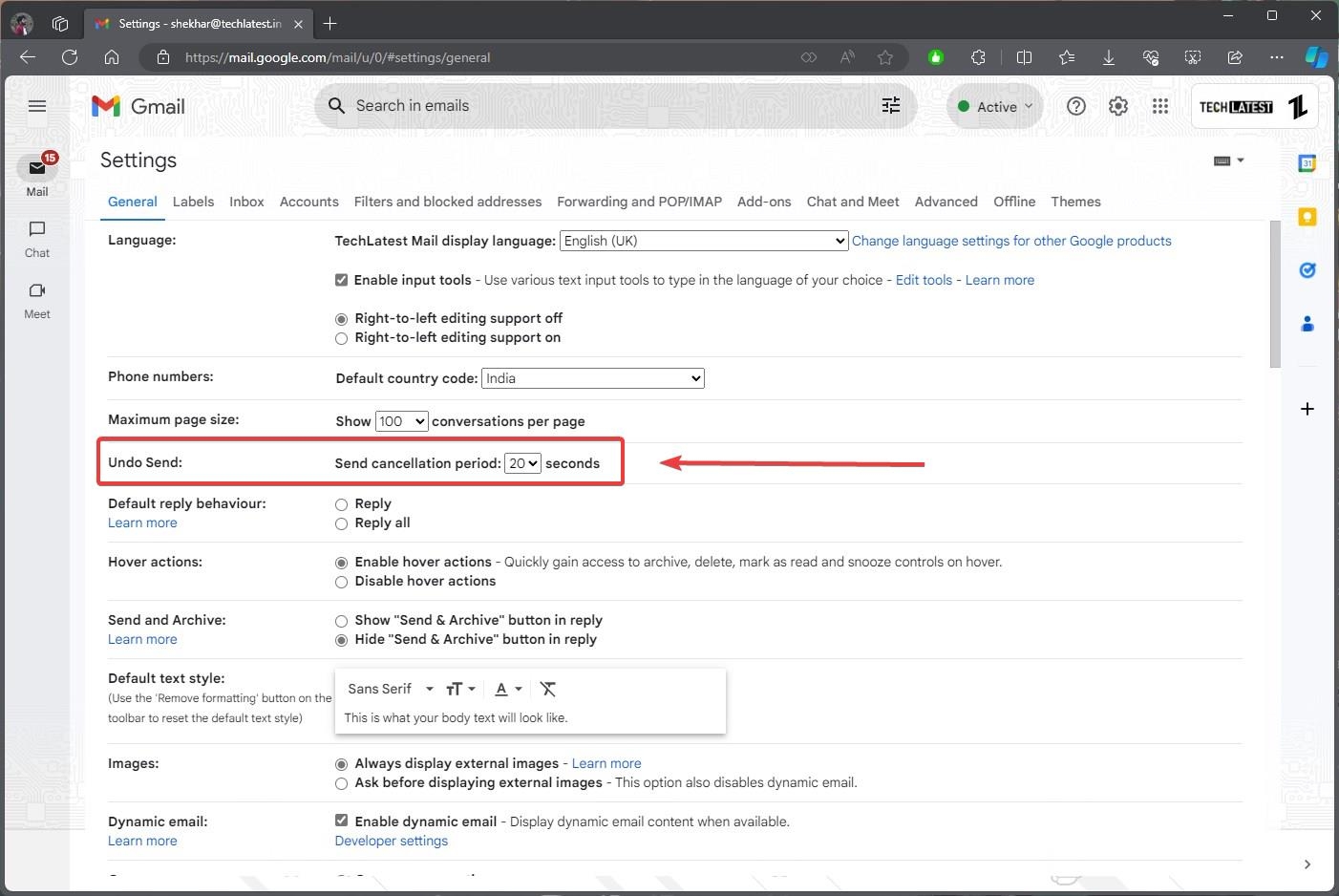Open the Send cancellation period dropdown
The image size is (1339, 896).
(522, 462)
